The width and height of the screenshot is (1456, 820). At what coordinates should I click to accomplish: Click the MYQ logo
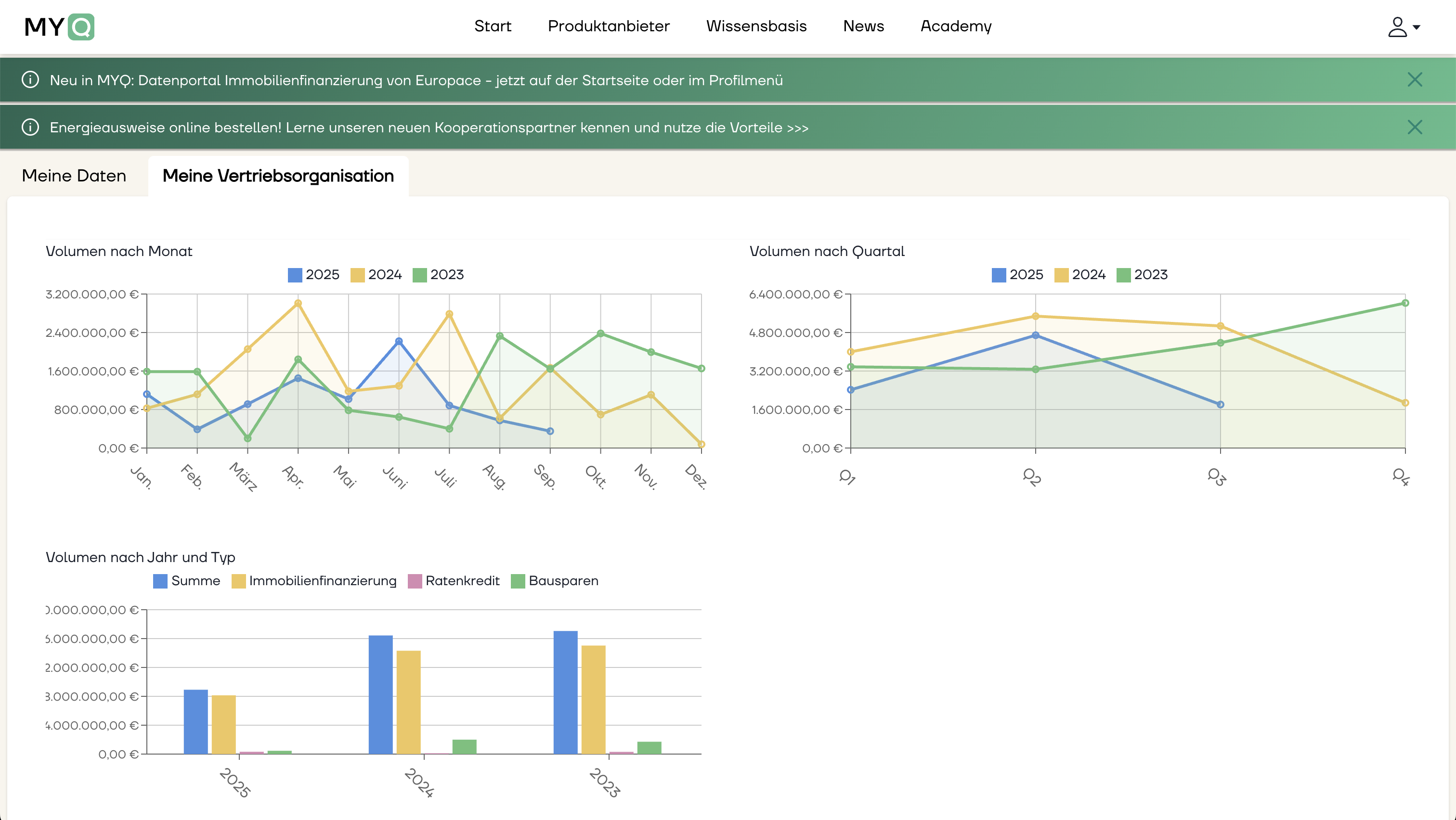[59, 26]
